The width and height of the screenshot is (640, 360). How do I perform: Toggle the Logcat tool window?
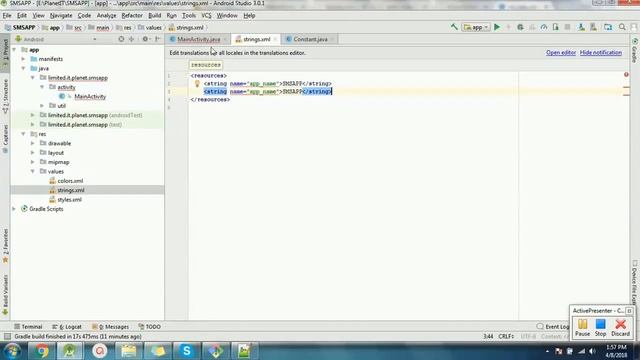point(67,327)
